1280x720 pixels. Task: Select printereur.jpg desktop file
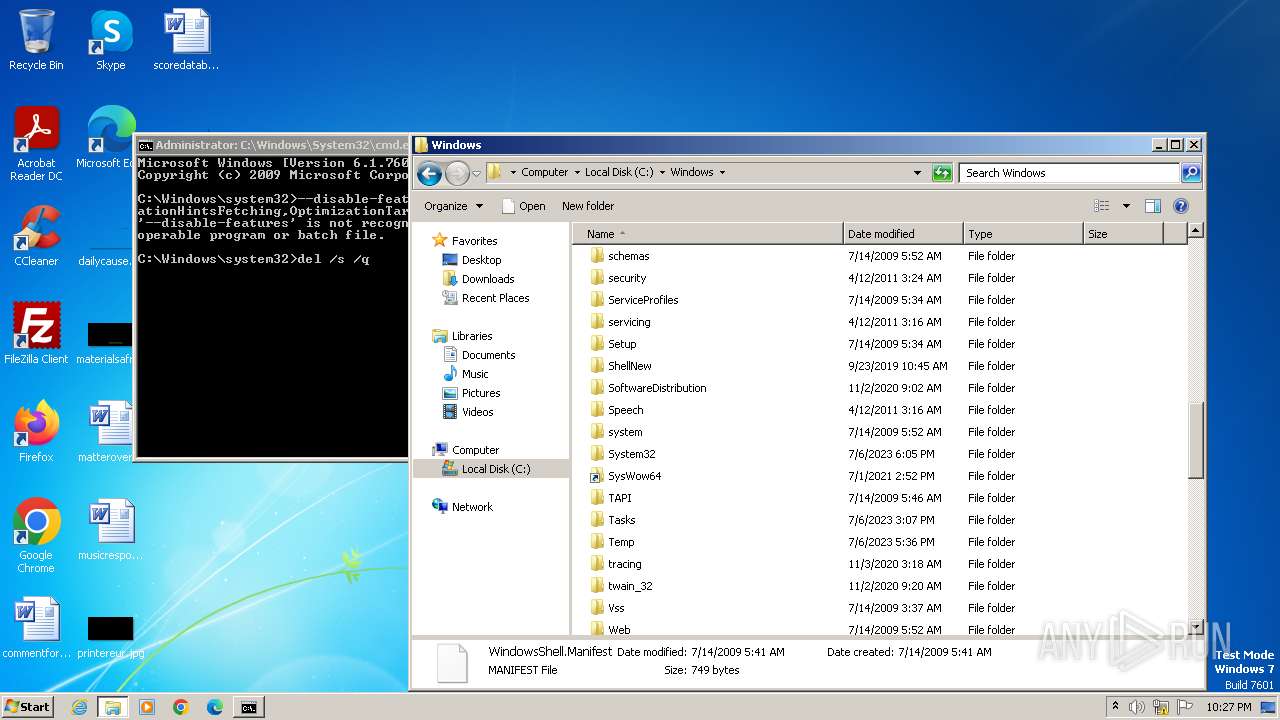click(110, 637)
